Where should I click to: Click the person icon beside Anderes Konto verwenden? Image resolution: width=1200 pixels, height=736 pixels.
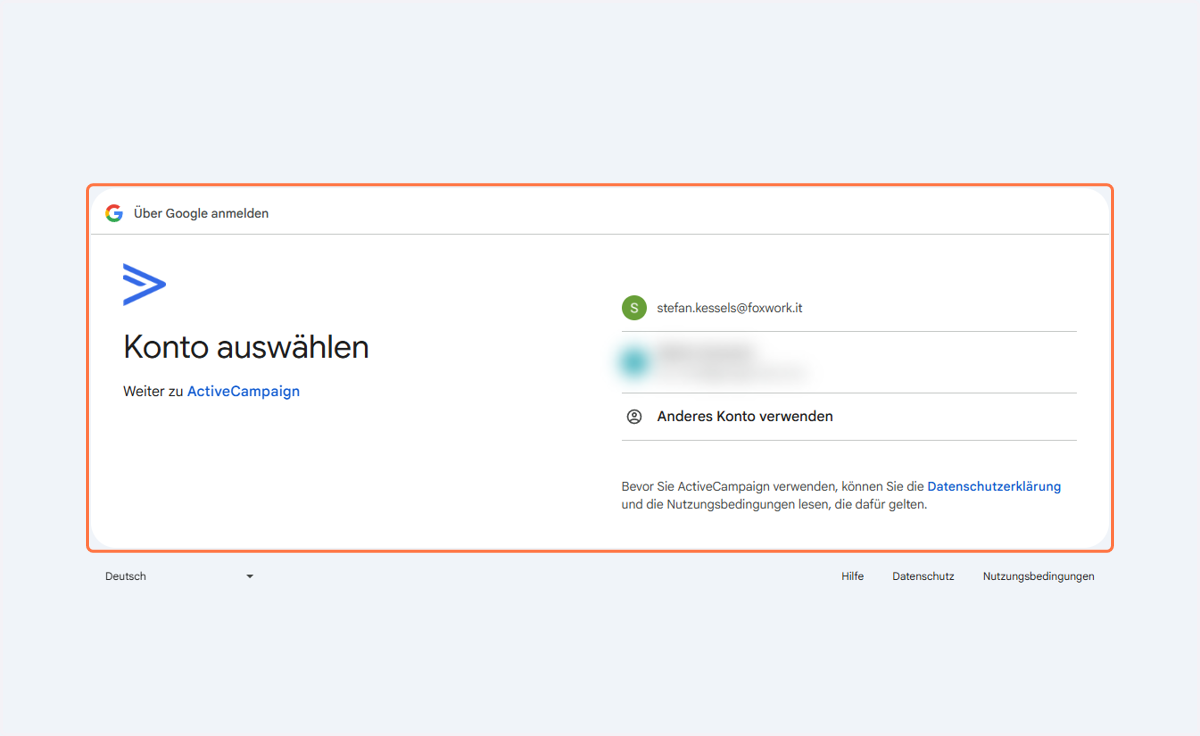[634, 416]
